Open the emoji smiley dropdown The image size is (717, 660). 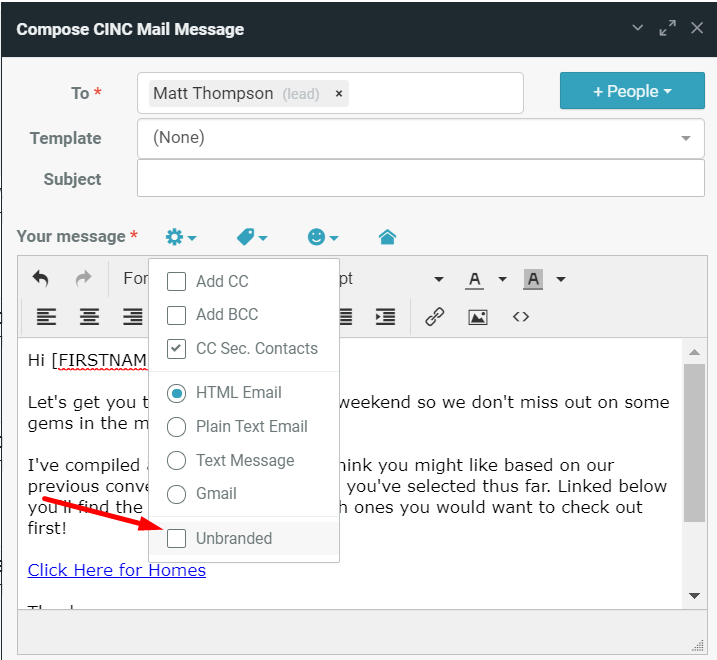[322, 237]
